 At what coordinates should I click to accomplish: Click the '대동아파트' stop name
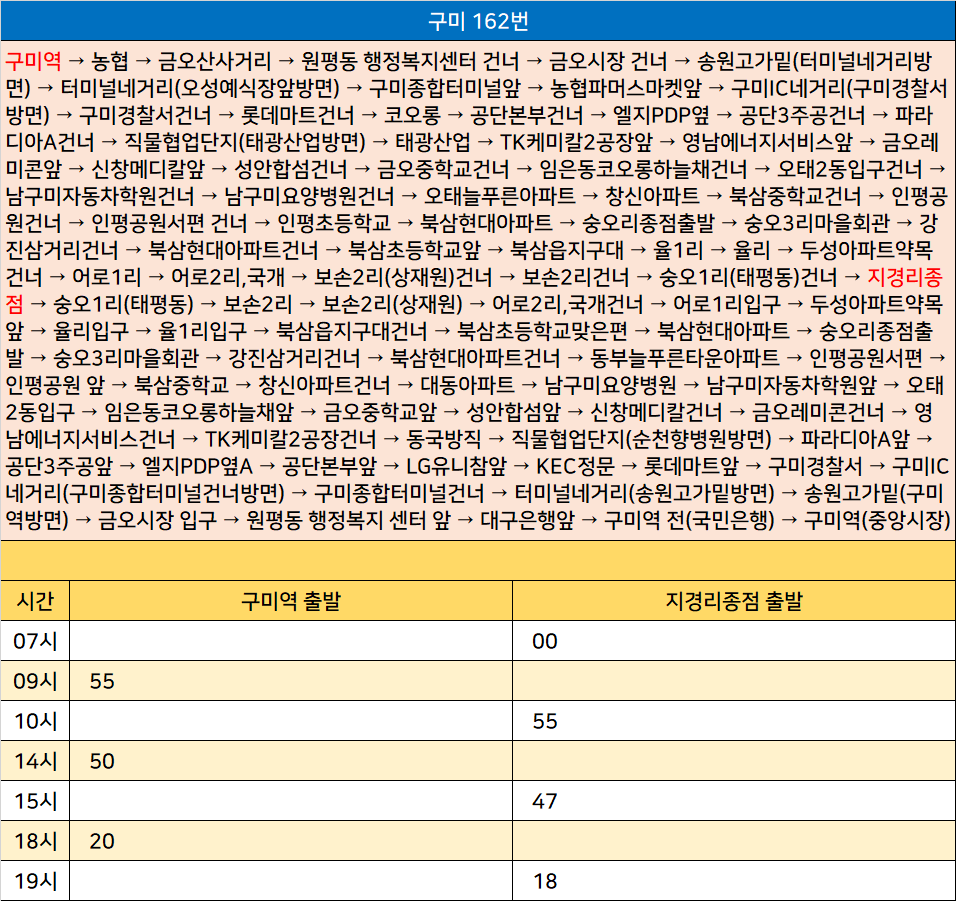coord(468,385)
